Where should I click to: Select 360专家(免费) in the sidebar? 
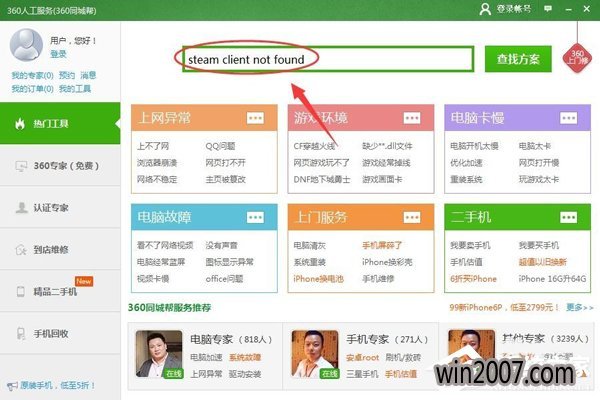point(60,165)
